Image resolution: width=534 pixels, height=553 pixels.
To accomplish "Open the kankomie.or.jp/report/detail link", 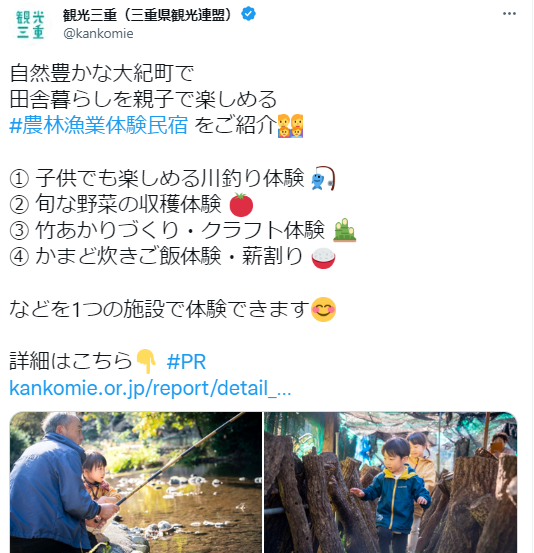I will coord(150,388).
